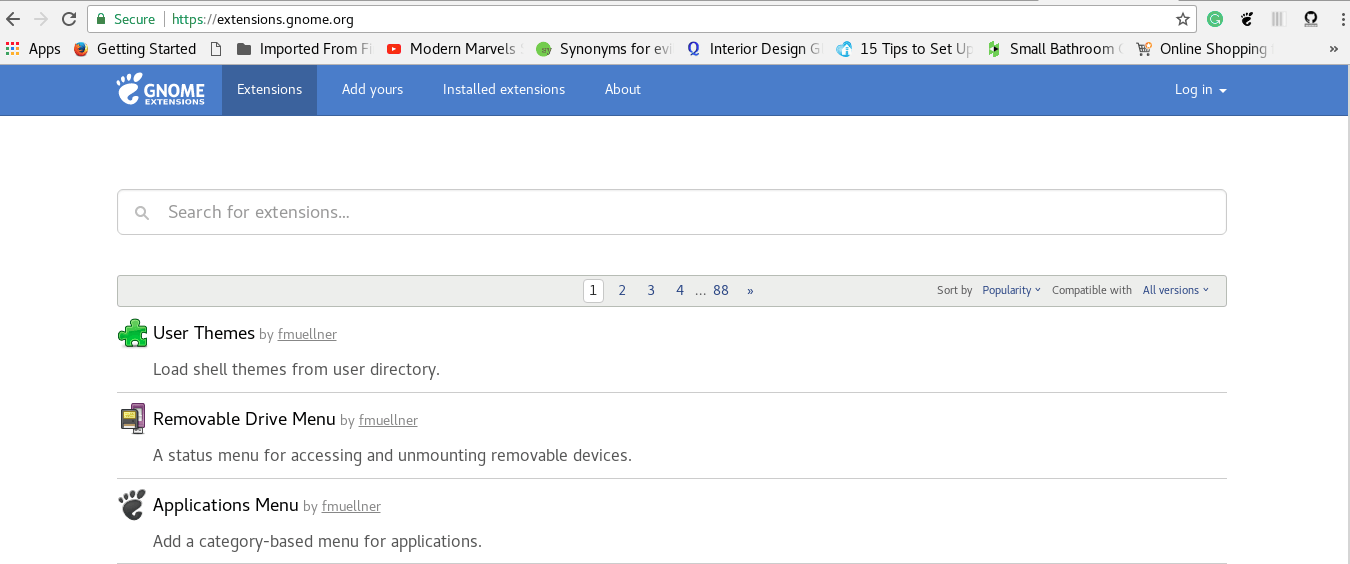Bookmark this page with the star icon

click(1183, 19)
